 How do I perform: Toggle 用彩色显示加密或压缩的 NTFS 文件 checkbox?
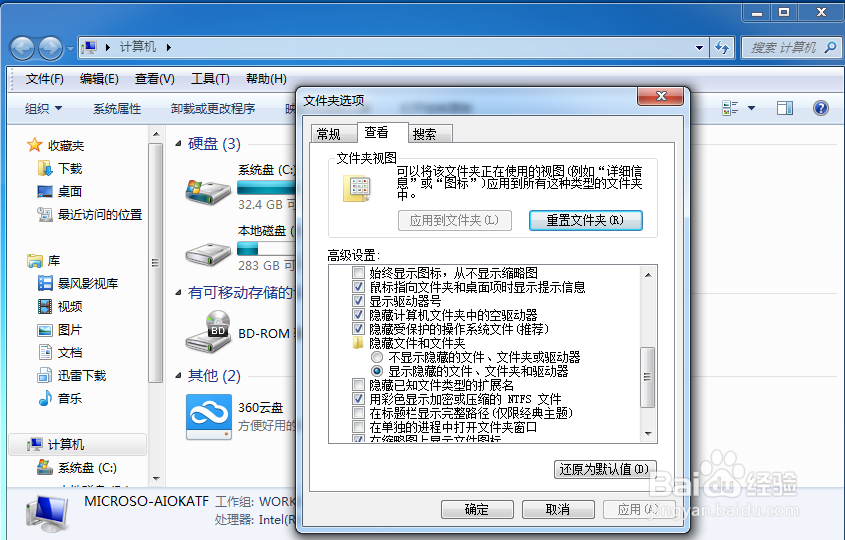pyautogui.click(x=358, y=399)
